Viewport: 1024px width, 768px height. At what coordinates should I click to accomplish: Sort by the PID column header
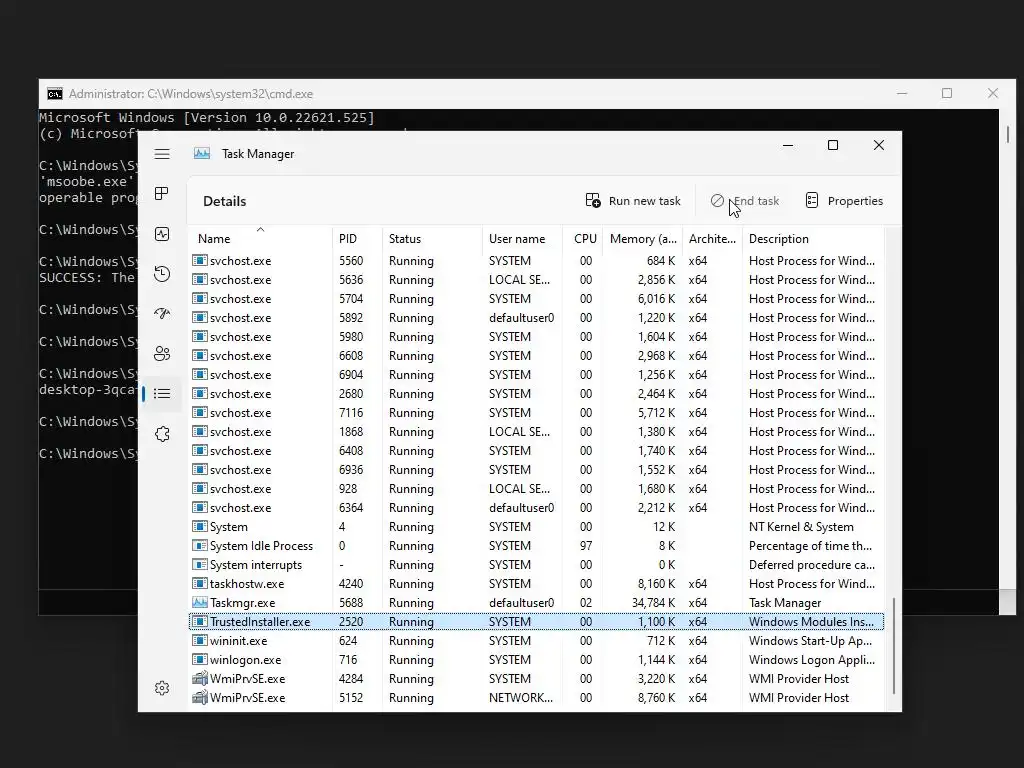[x=357, y=238]
